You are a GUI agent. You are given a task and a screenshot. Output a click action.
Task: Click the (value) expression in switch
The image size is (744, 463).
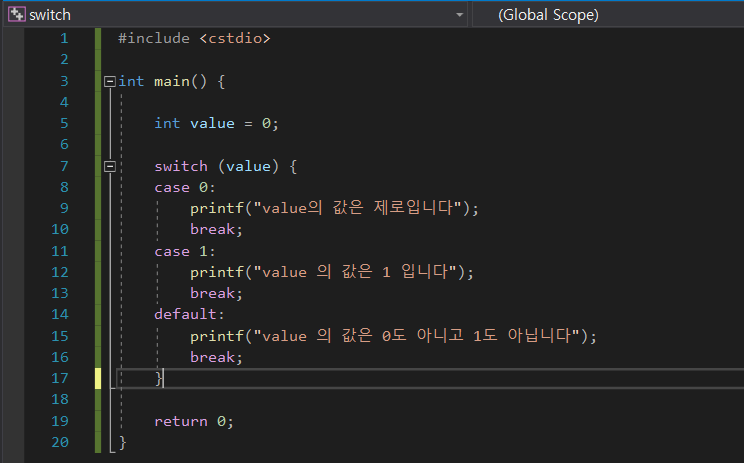click(248, 167)
